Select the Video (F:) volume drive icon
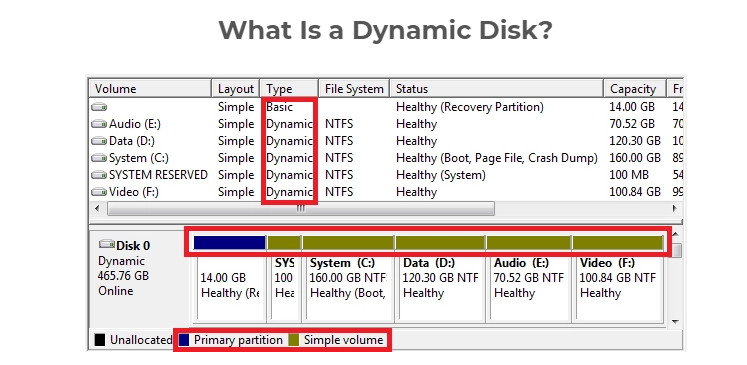The width and height of the screenshot is (747, 365). coord(99,193)
